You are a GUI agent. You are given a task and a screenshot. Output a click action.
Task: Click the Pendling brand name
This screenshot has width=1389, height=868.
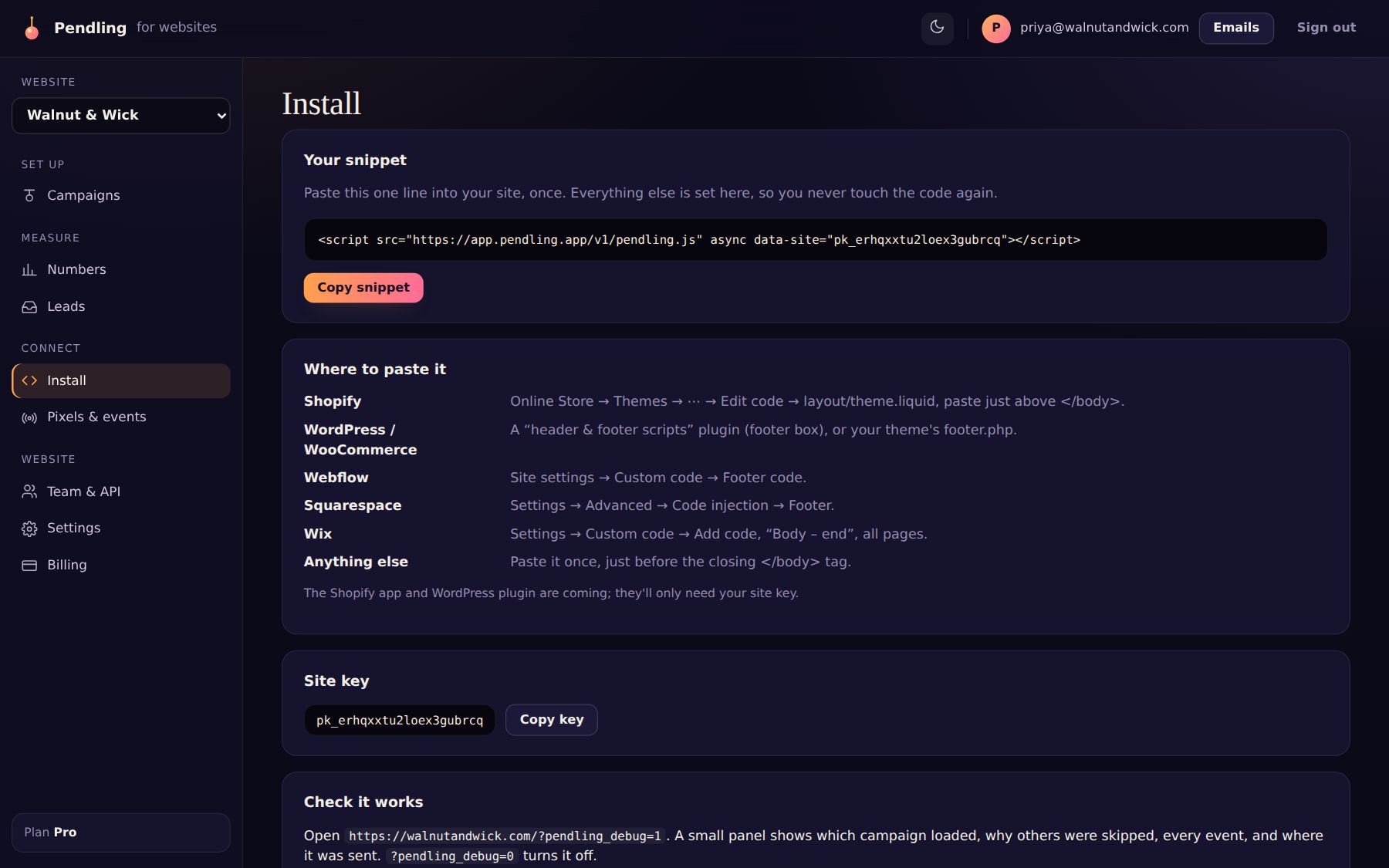click(x=90, y=28)
